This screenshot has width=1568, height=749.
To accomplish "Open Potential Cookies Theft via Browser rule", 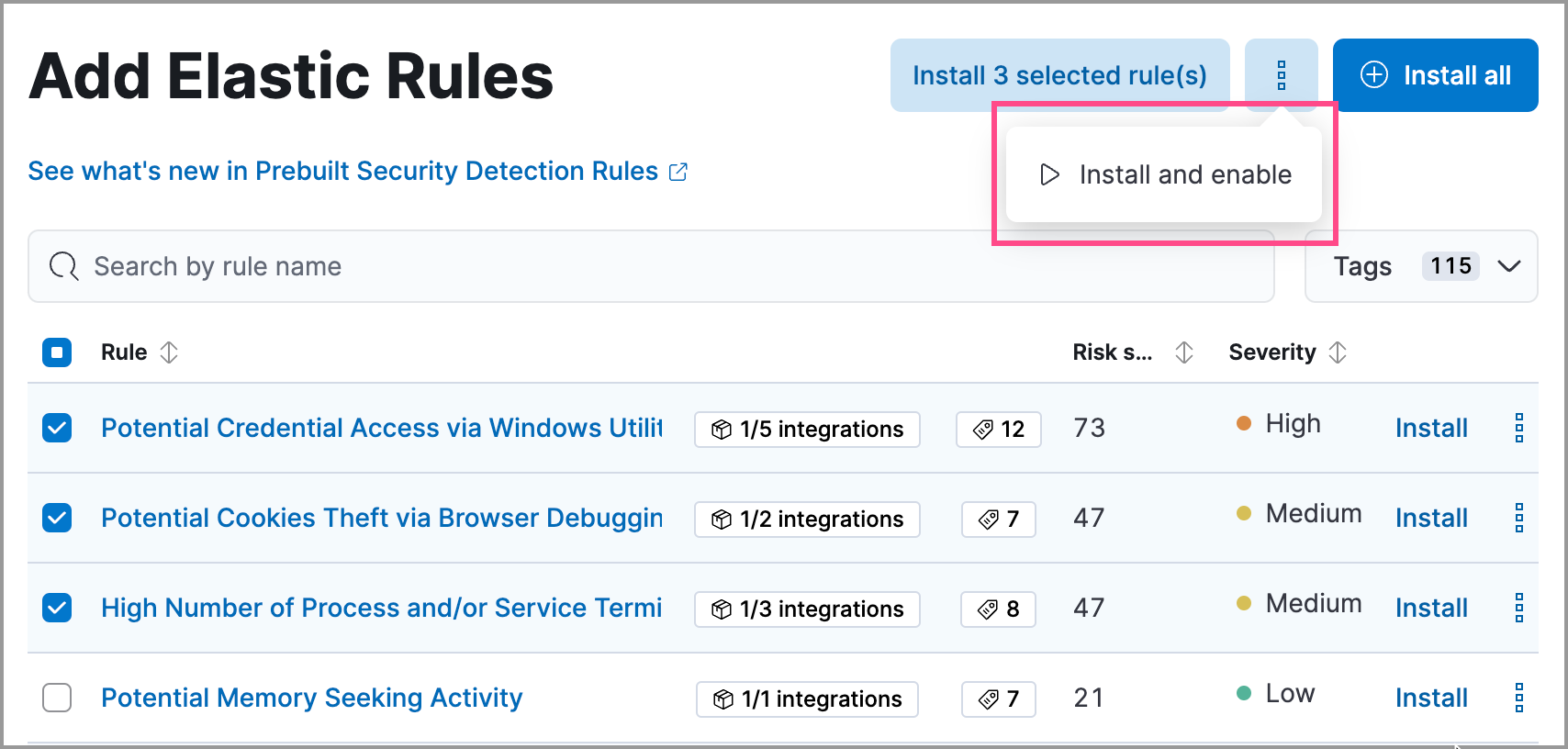I will 382,518.
